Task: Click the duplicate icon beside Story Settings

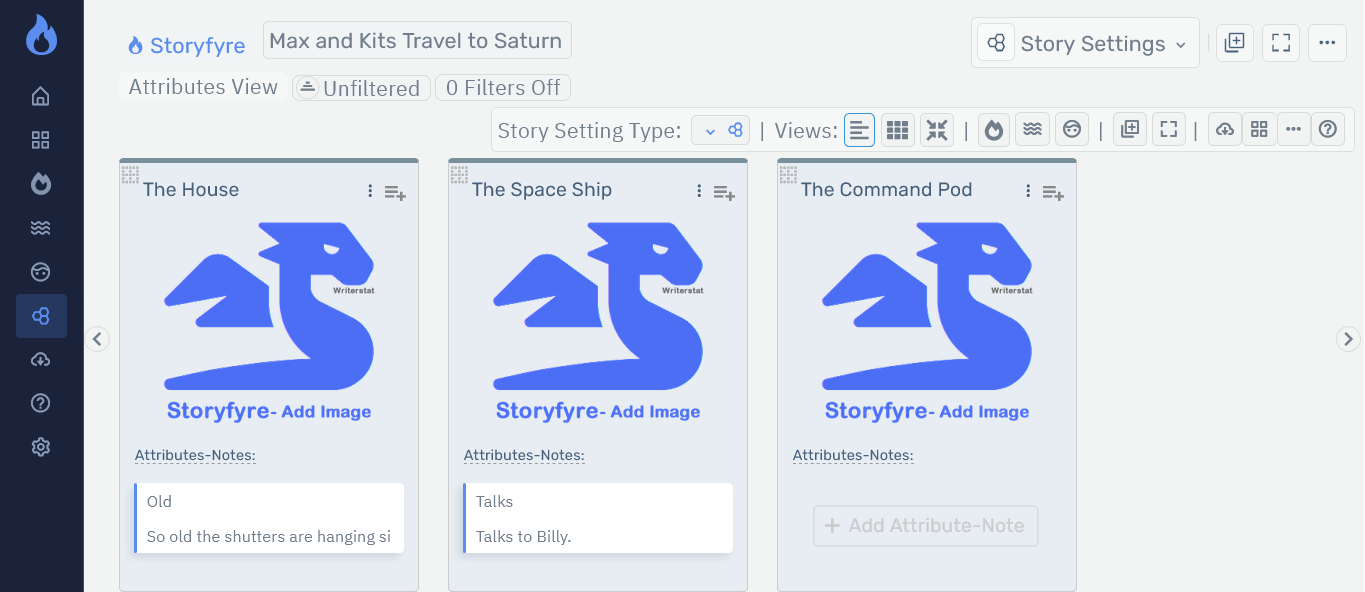Action: (1234, 43)
